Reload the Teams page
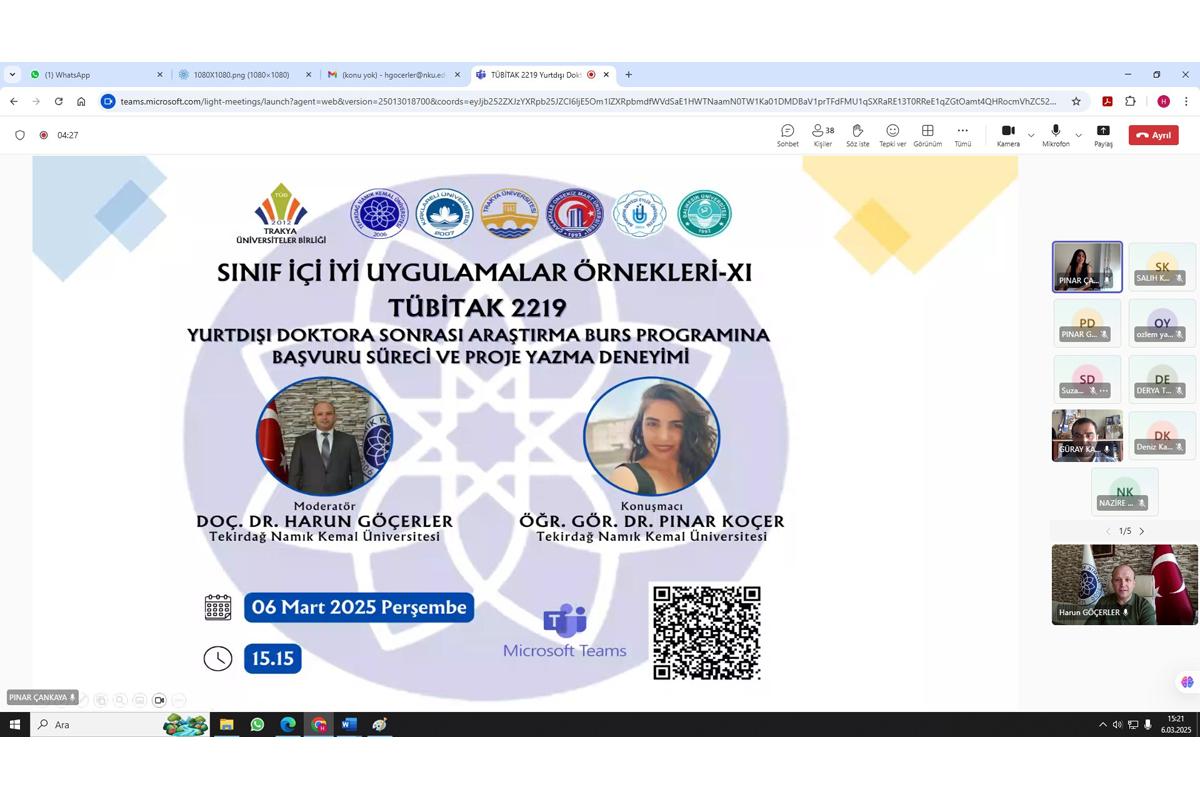1200x800 pixels. tap(58, 101)
